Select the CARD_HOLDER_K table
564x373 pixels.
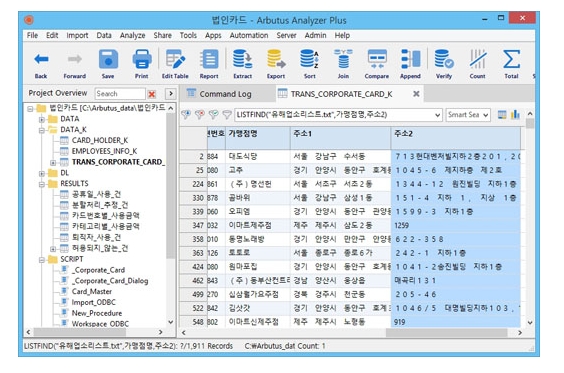coord(100,140)
